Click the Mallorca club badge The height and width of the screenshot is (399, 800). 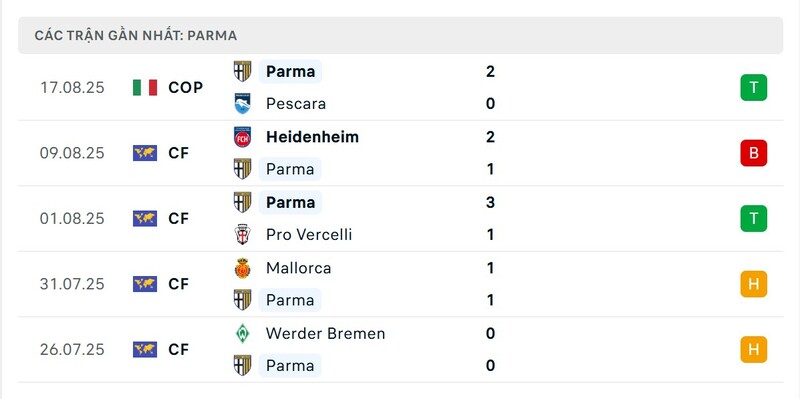[x=242, y=268]
